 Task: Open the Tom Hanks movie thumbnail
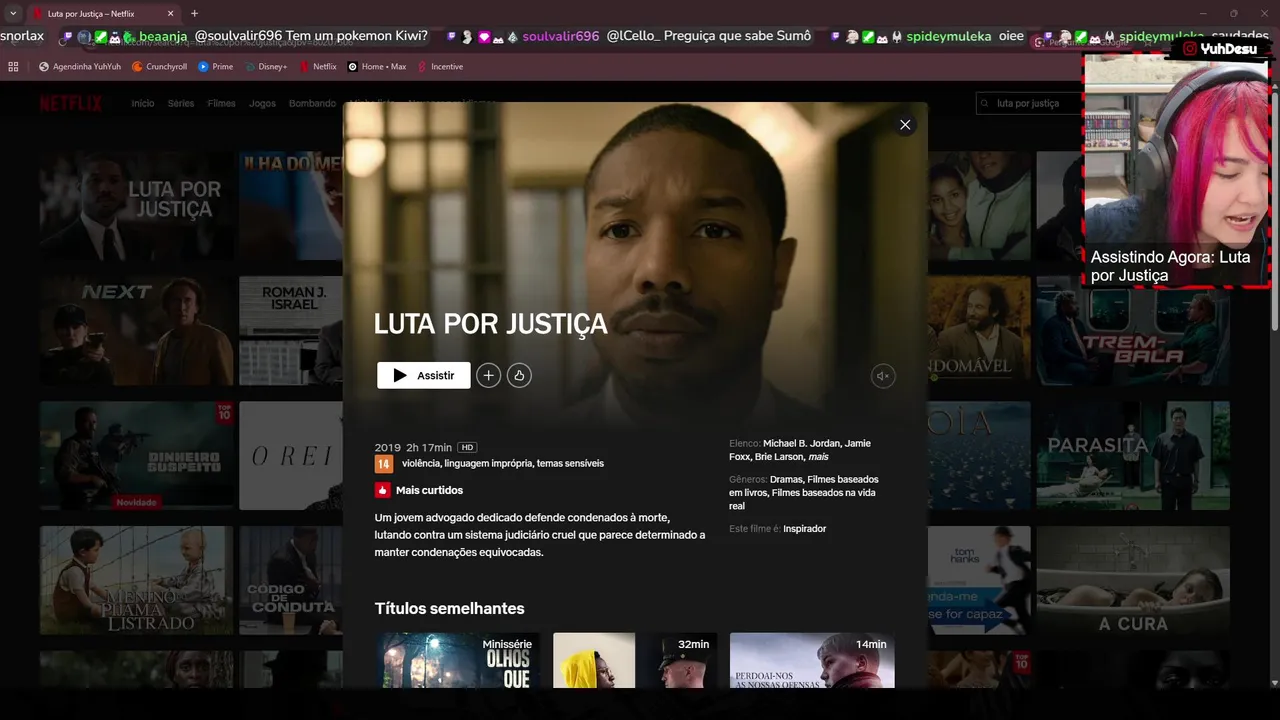pos(979,580)
